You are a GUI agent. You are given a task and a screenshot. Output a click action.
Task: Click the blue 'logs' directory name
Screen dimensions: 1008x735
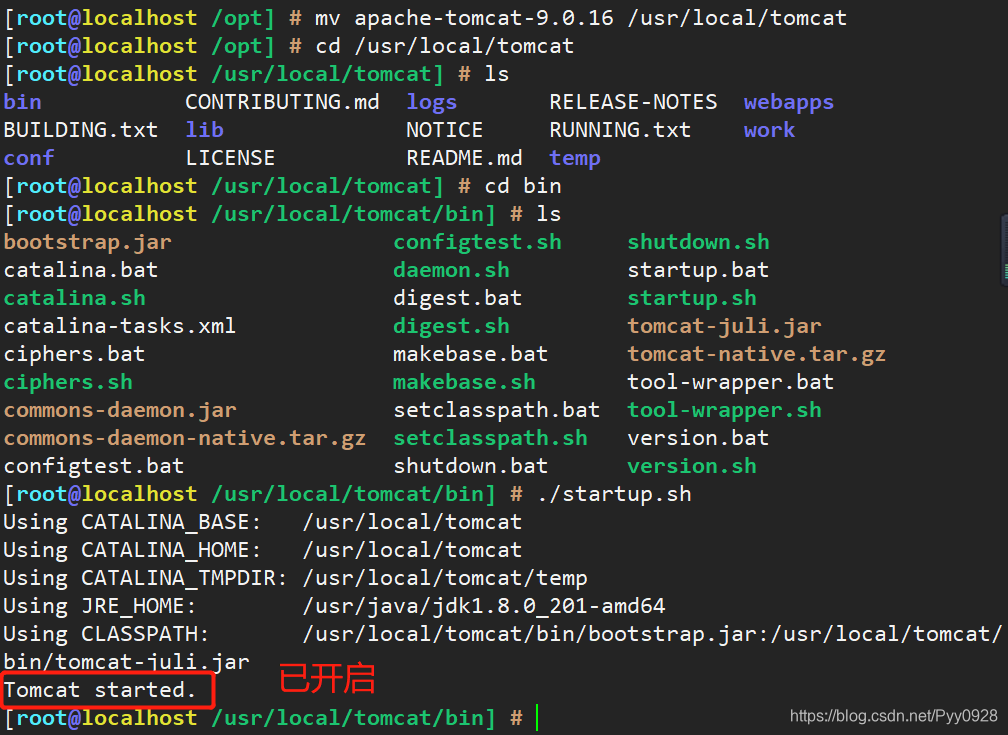pyautogui.click(x=431, y=103)
